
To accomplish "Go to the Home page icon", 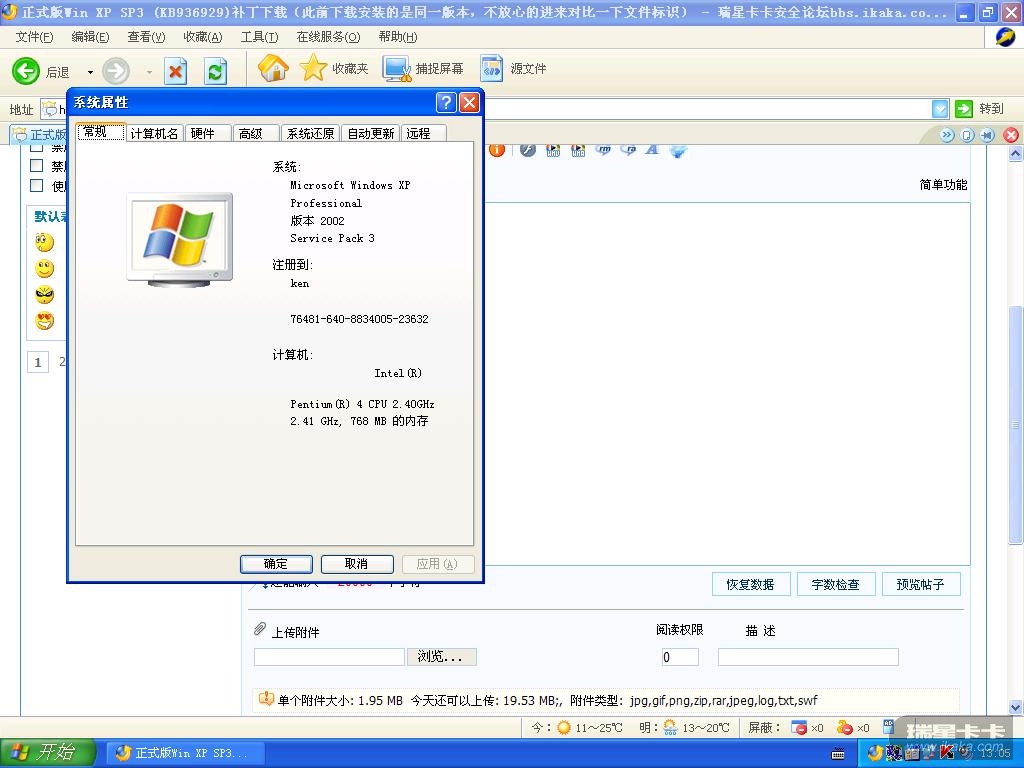I will click(x=273, y=68).
